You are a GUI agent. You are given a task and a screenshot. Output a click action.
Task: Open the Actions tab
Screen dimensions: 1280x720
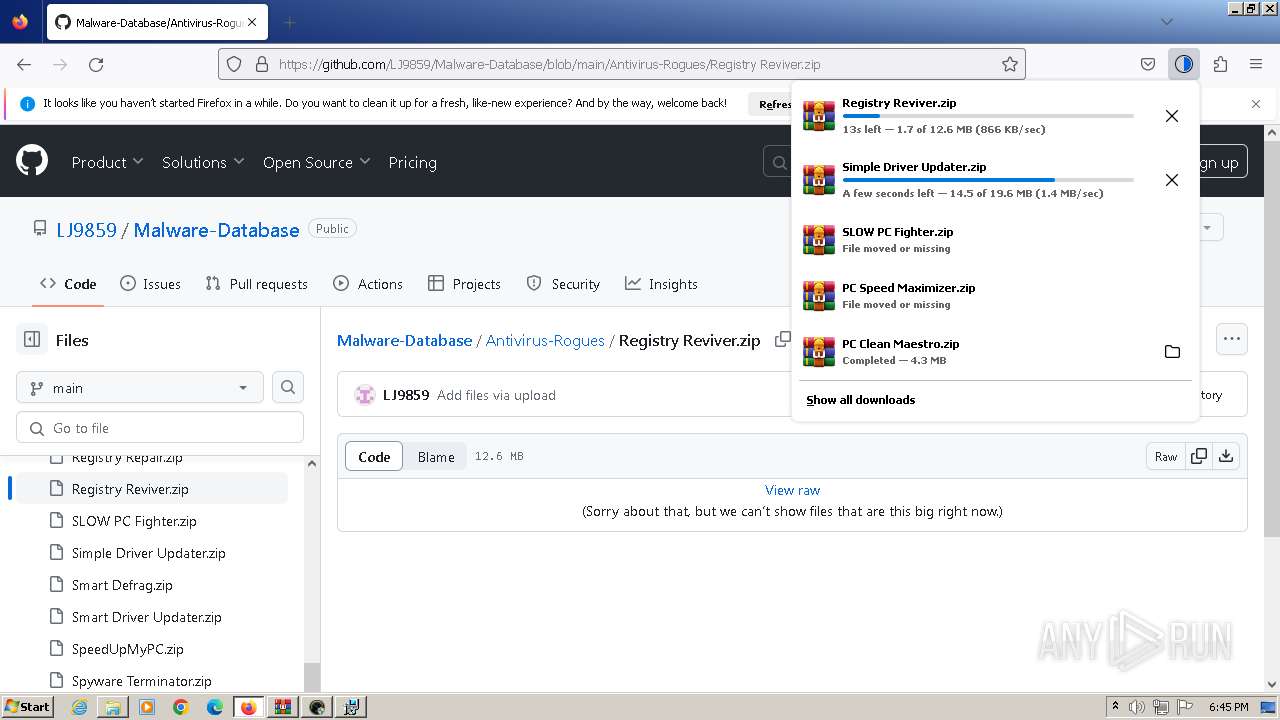click(367, 284)
